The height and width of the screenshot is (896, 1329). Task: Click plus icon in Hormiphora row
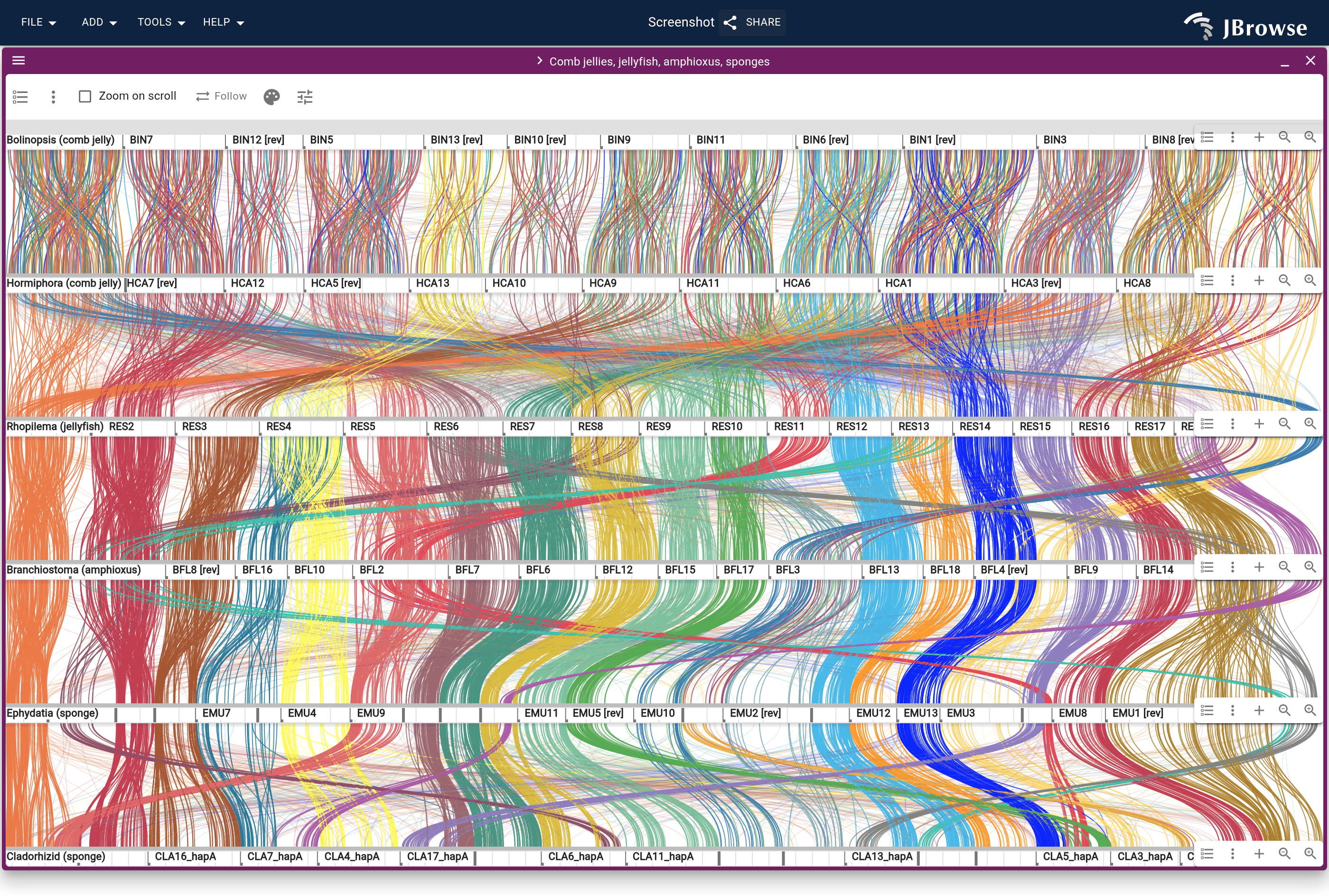tap(1259, 280)
